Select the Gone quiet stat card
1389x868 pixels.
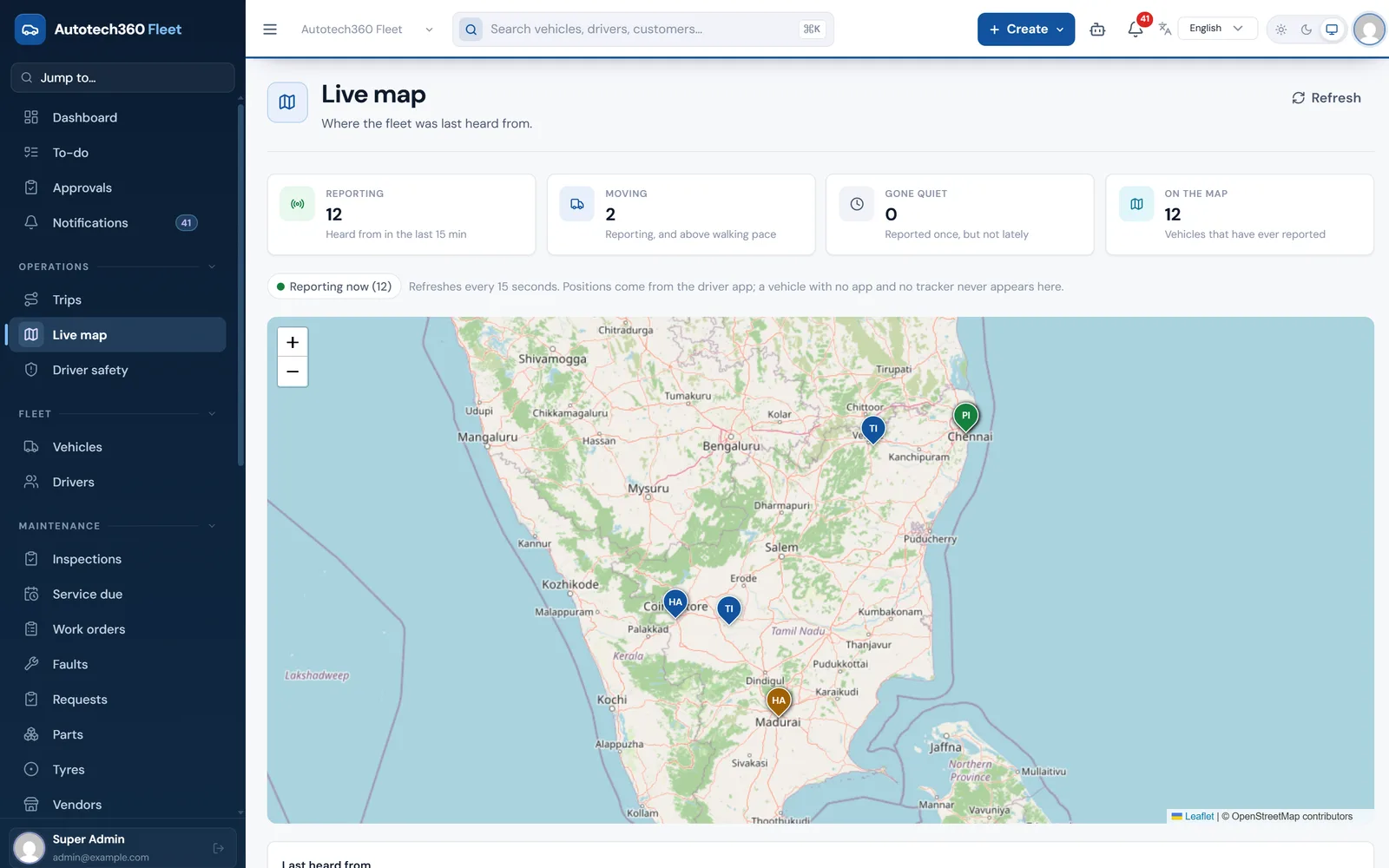click(959, 214)
